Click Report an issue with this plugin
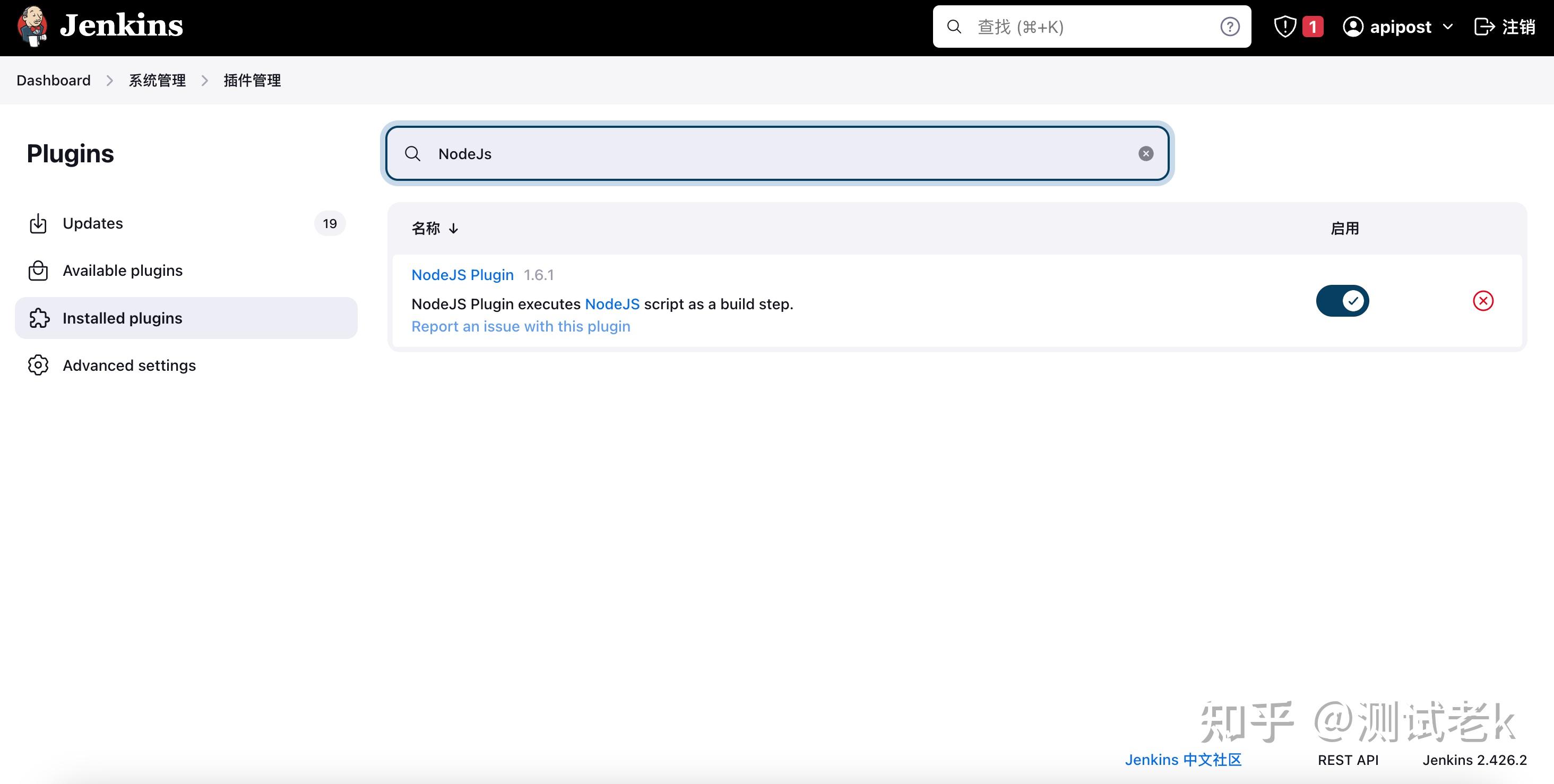Viewport: 1554px width, 784px height. click(520, 326)
